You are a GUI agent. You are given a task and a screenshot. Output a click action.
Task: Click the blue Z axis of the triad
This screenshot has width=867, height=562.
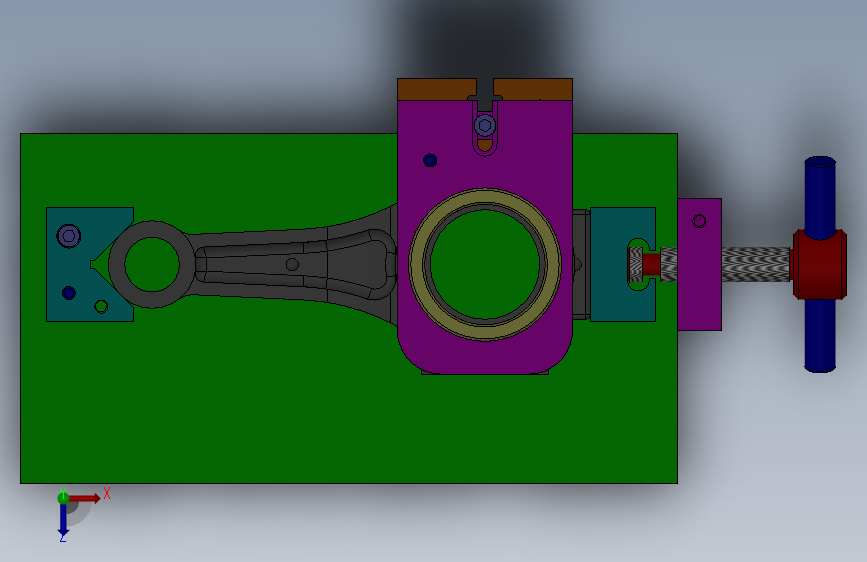pos(63,519)
